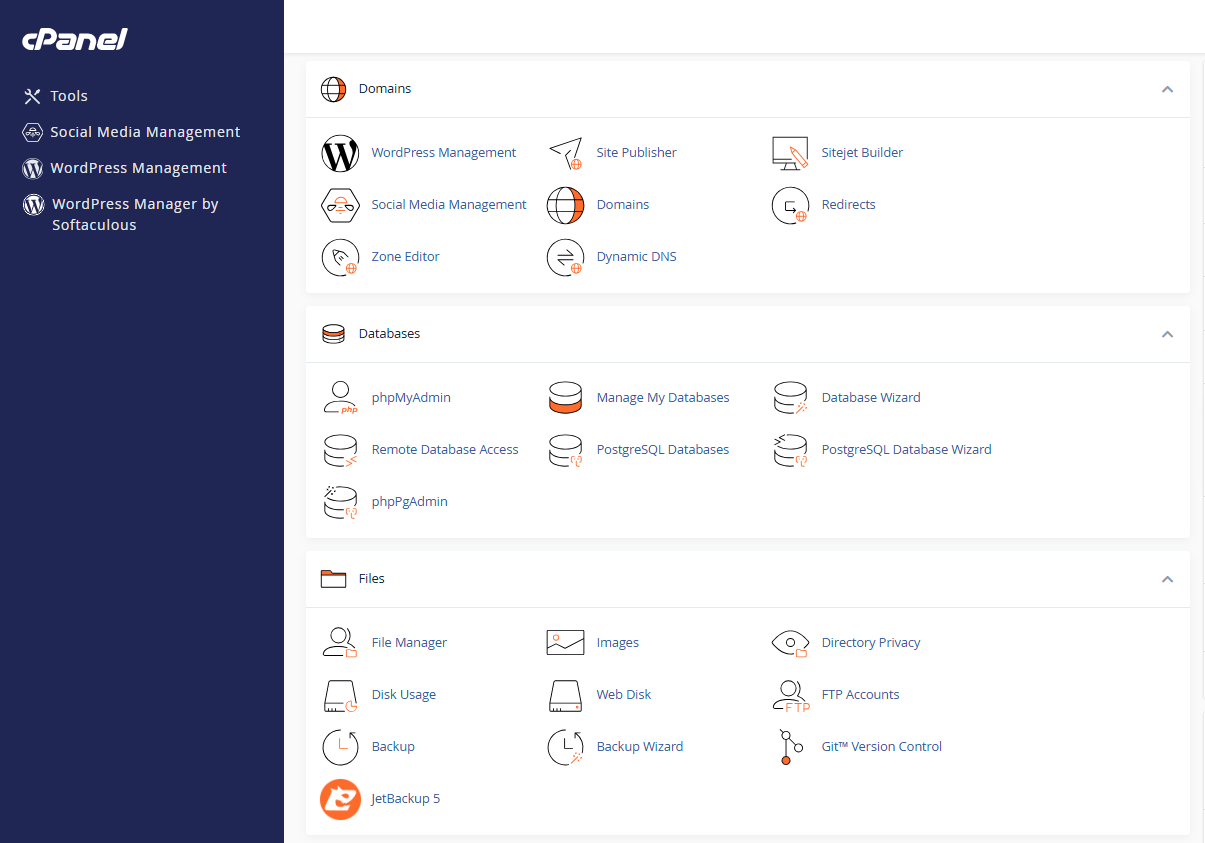Open the WordPress Management link under Domains
Screen dimensions: 1205x843
[x=444, y=153]
